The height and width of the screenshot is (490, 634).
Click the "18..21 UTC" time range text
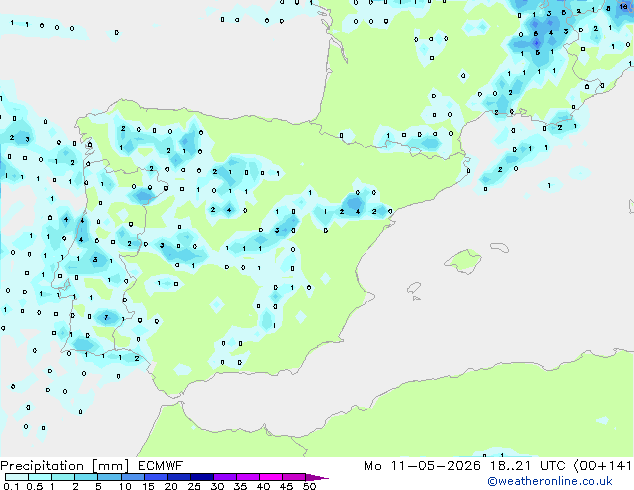click(x=526, y=466)
